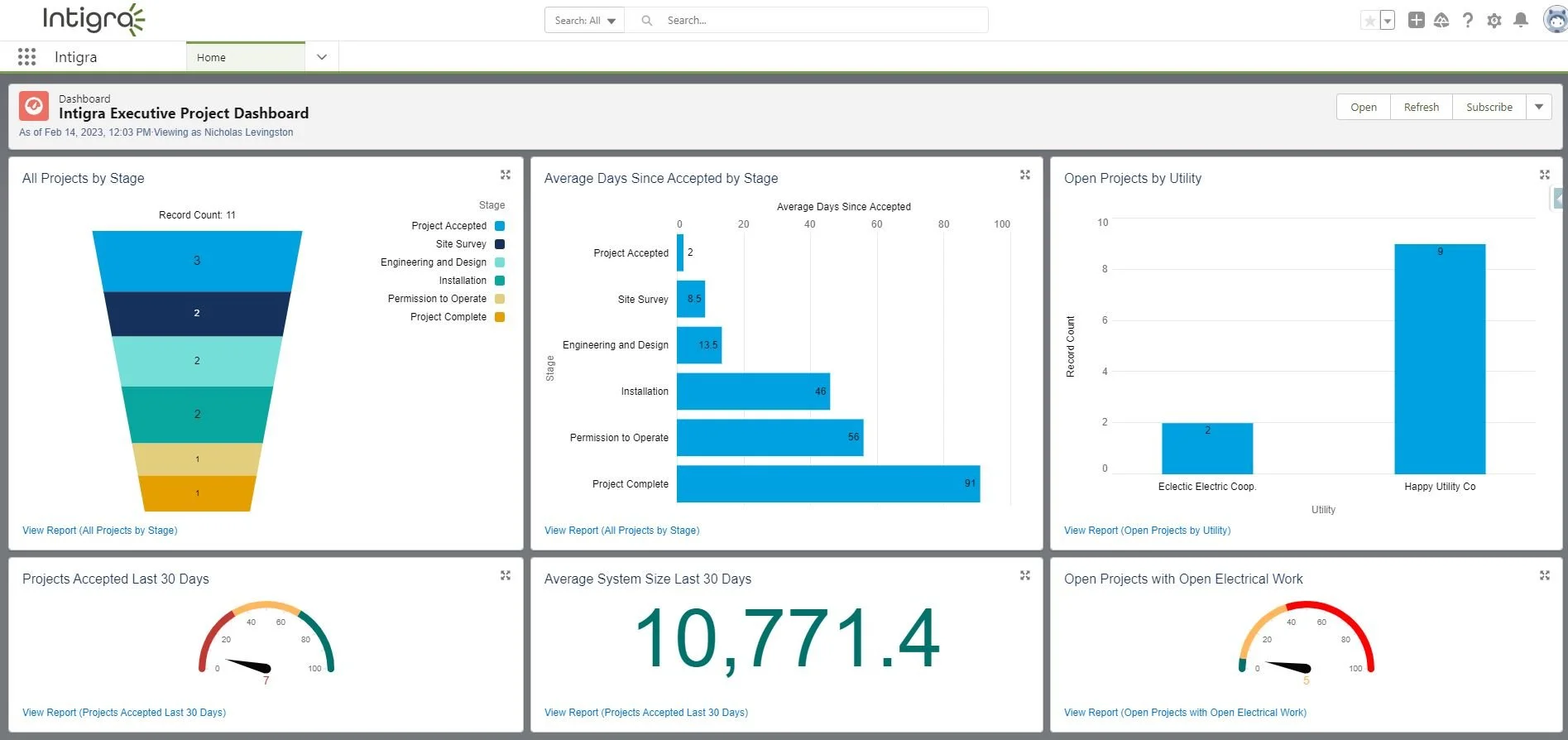
Task: Click into the global Search field
Action: pos(807,20)
